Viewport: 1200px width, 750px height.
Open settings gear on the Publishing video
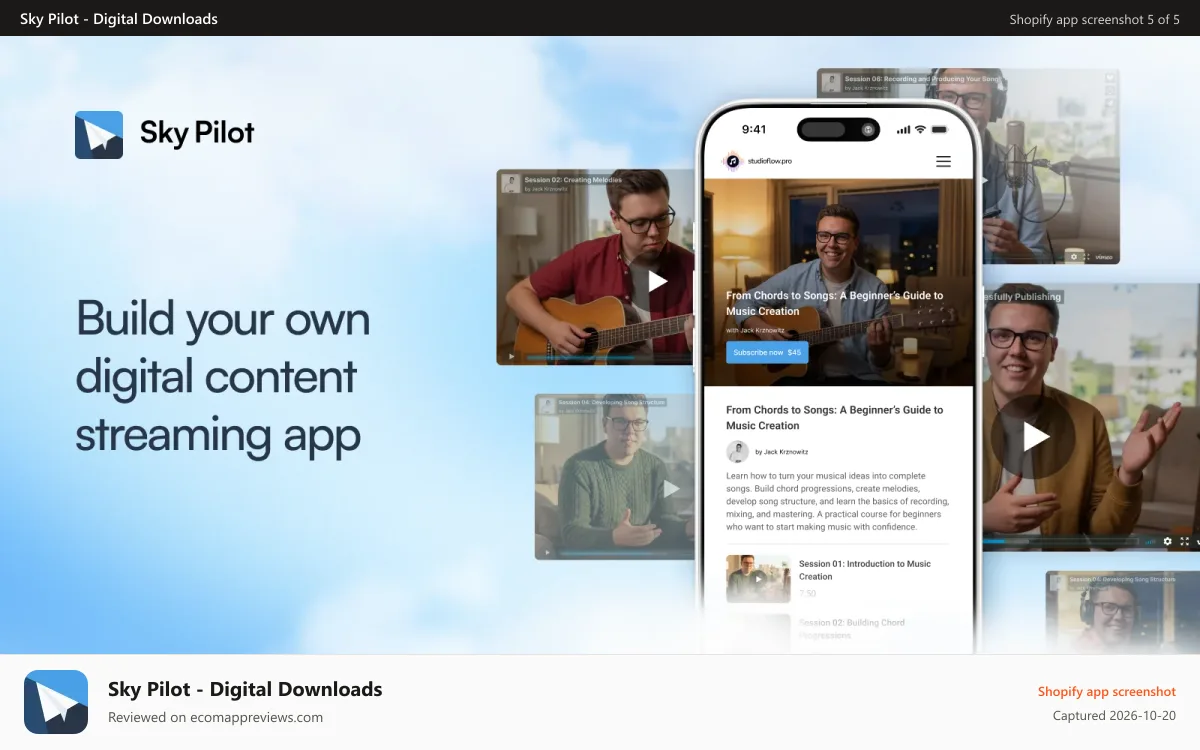[x=1167, y=541]
